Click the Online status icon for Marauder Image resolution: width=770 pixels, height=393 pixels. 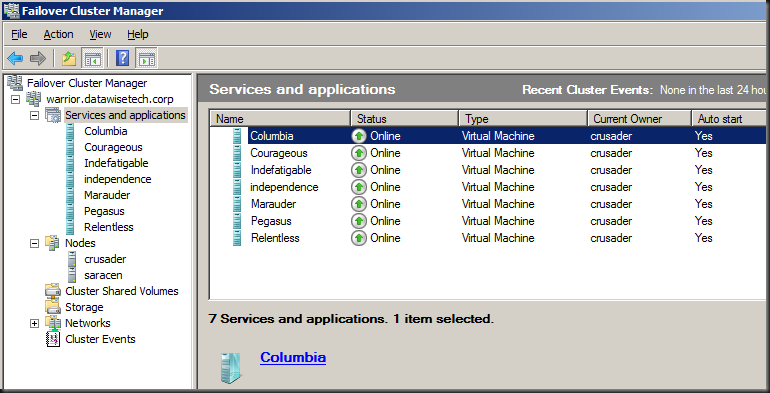pos(359,204)
